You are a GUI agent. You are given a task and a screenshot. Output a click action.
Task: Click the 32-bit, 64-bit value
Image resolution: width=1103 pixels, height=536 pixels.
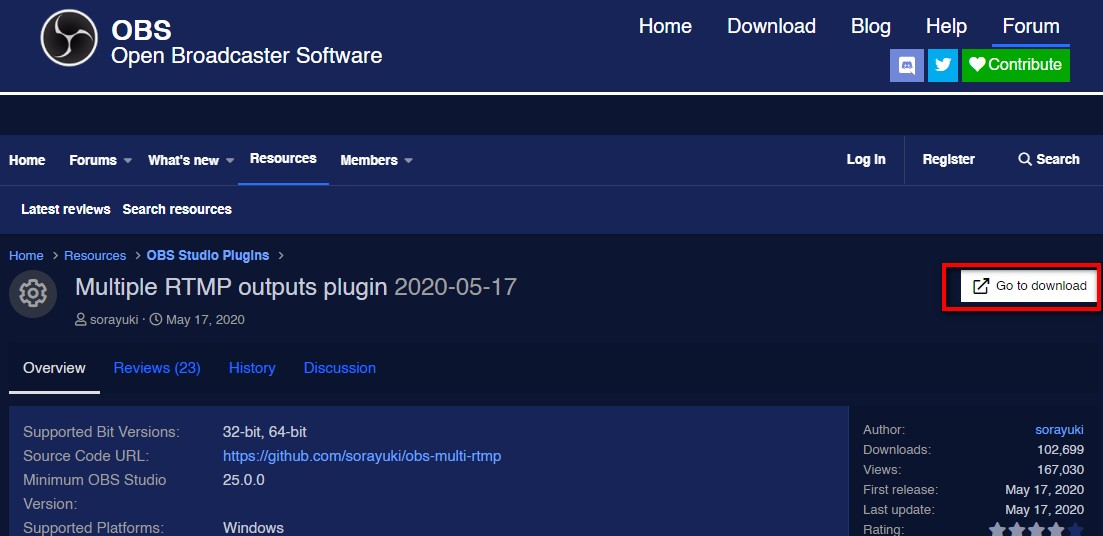coord(264,432)
